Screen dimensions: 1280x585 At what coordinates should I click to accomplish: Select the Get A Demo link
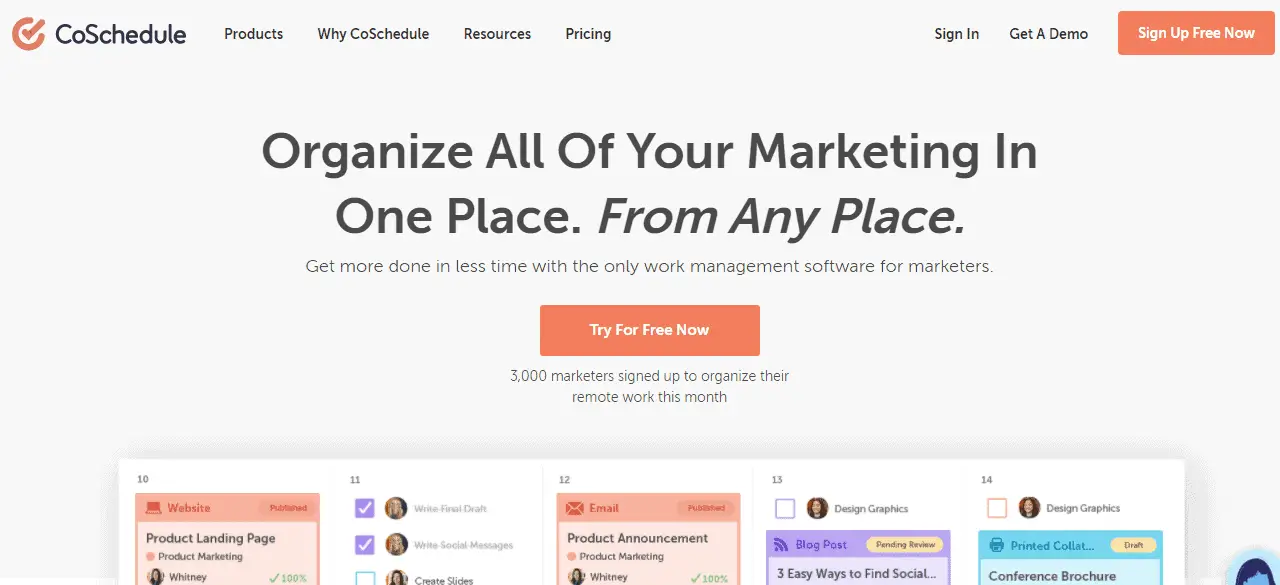[1048, 34]
